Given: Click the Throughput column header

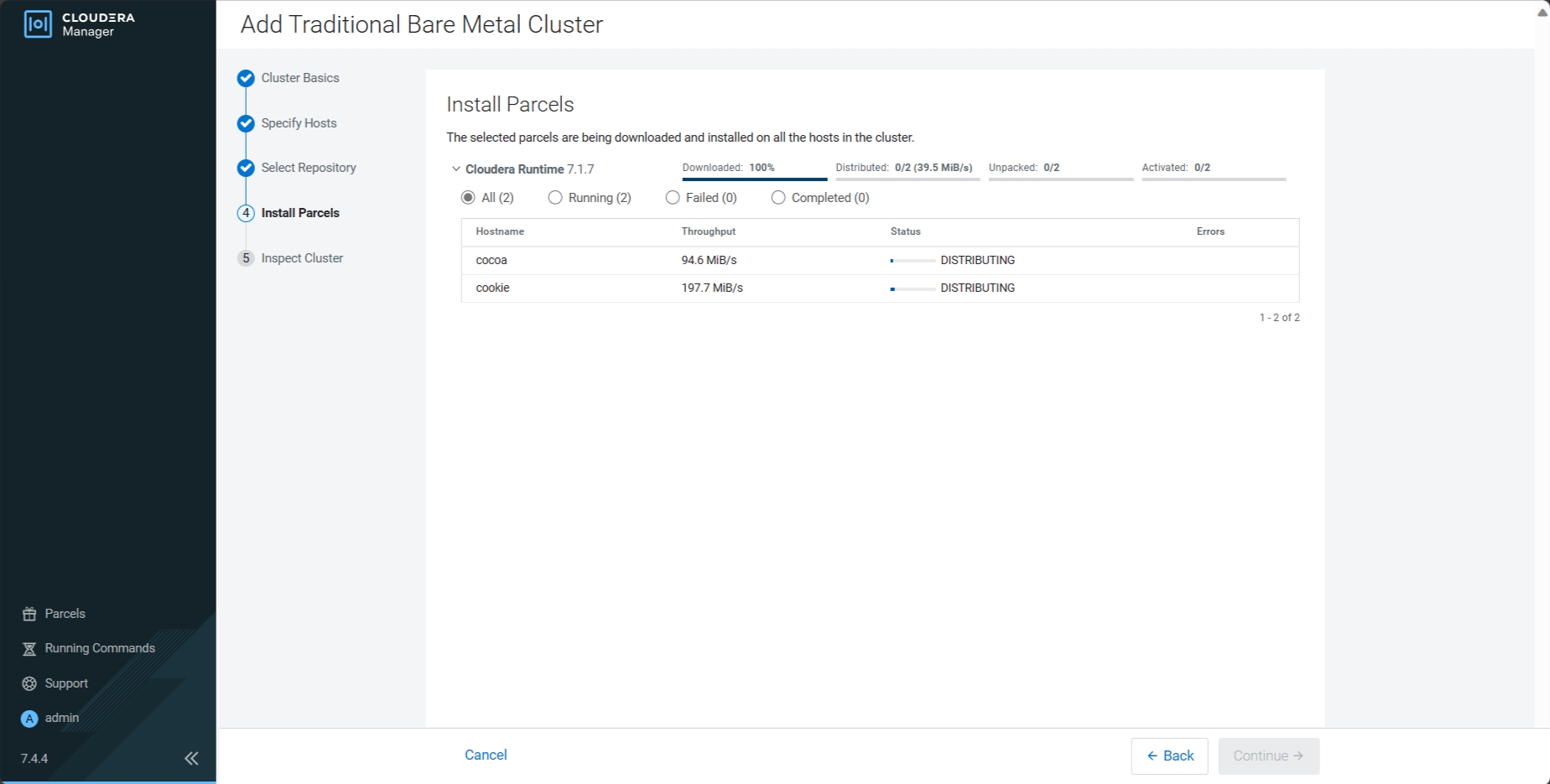Looking at the screenshot, I should pos(709,231).
